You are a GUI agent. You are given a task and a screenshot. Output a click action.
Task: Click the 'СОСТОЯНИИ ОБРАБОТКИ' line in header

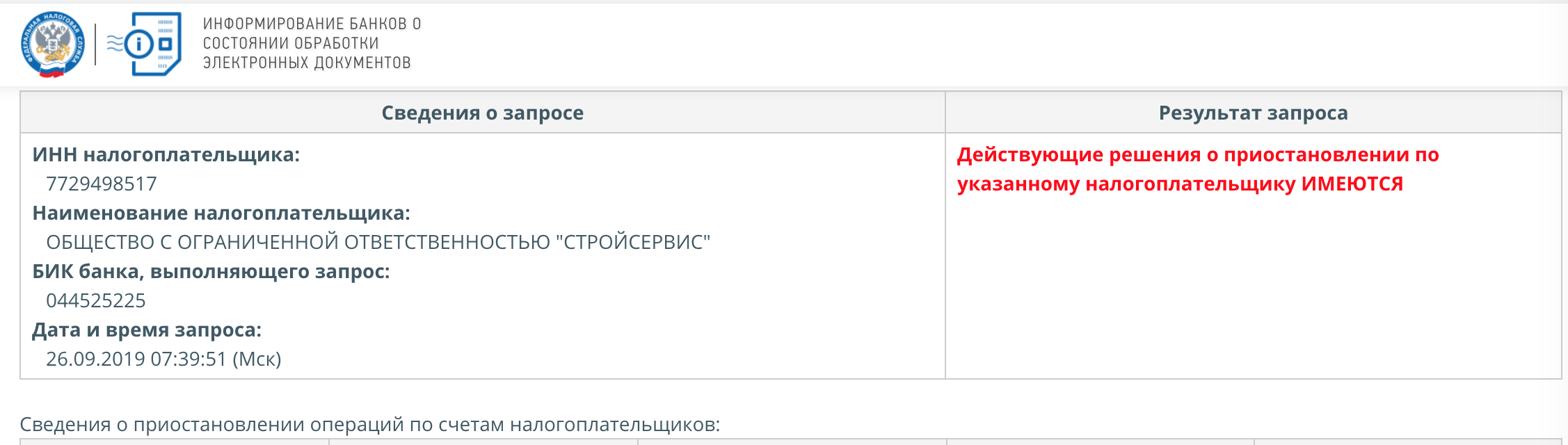291,43
